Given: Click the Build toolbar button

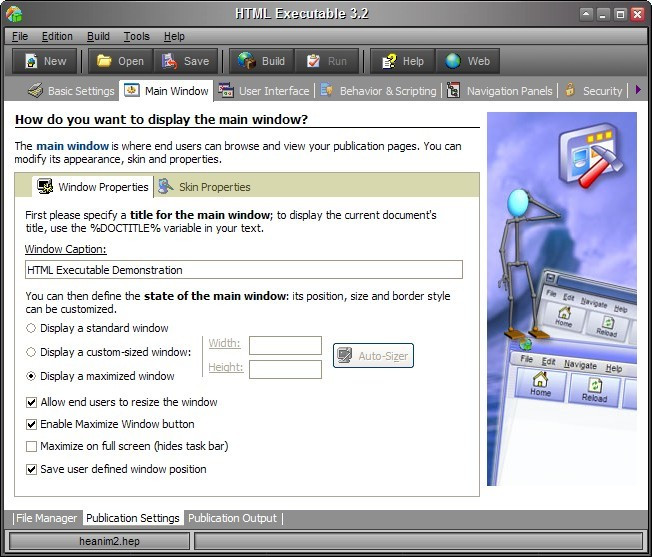Looking at the screenshot, I should pos(262,61).
